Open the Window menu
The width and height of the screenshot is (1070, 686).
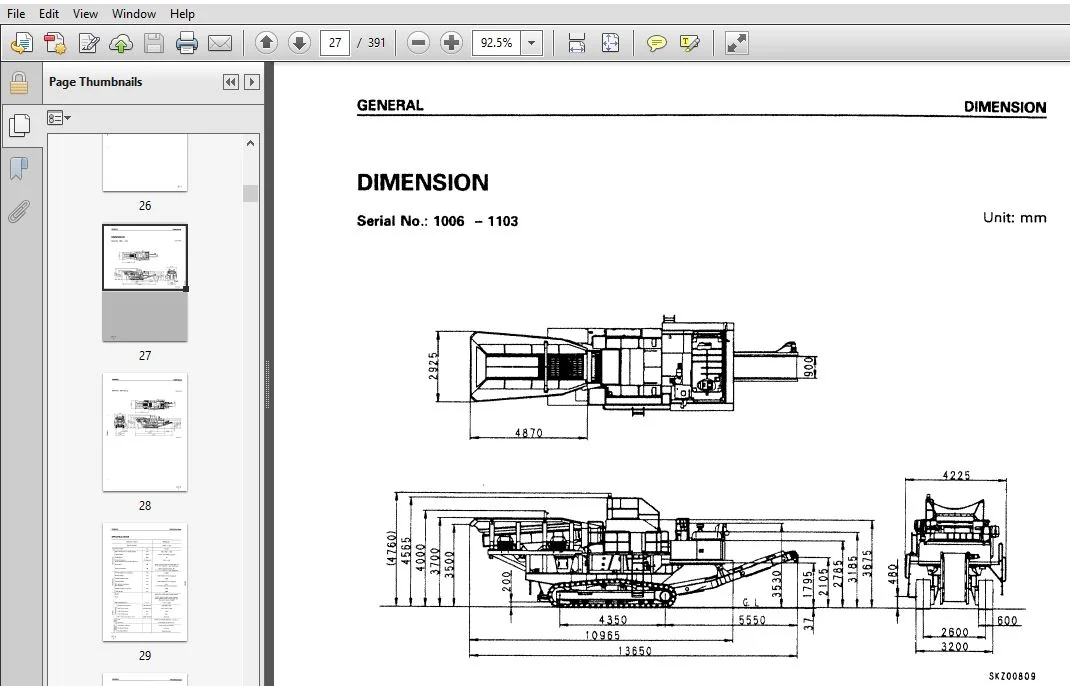click(134, 14)
